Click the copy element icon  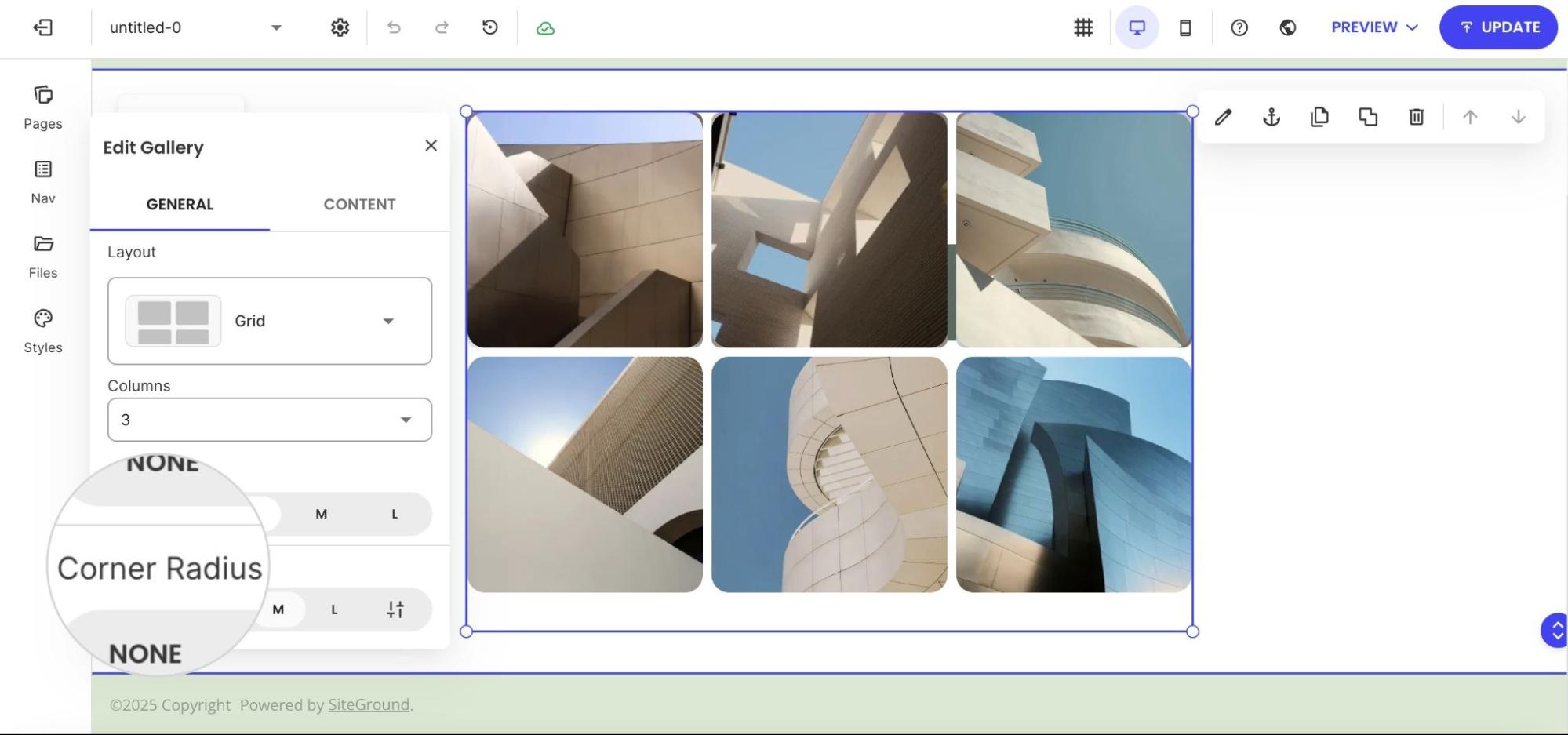coord(1319,118)
